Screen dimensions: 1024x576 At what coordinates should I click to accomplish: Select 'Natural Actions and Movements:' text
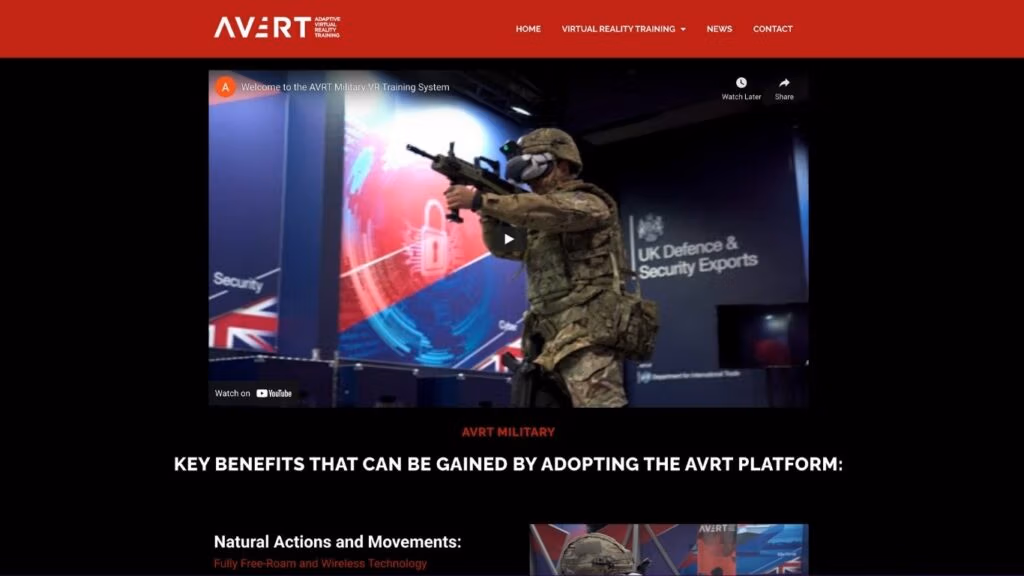click(338, 541)
